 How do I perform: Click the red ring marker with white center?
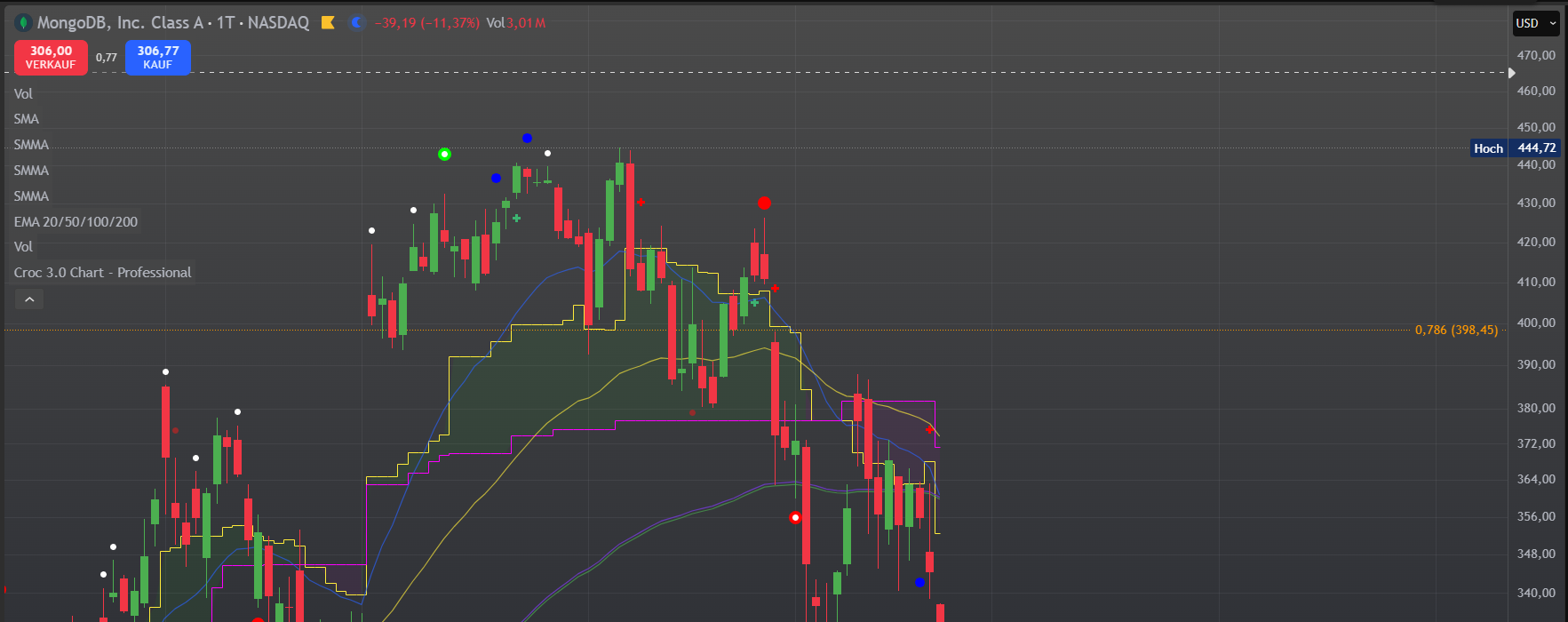(796, 517)
